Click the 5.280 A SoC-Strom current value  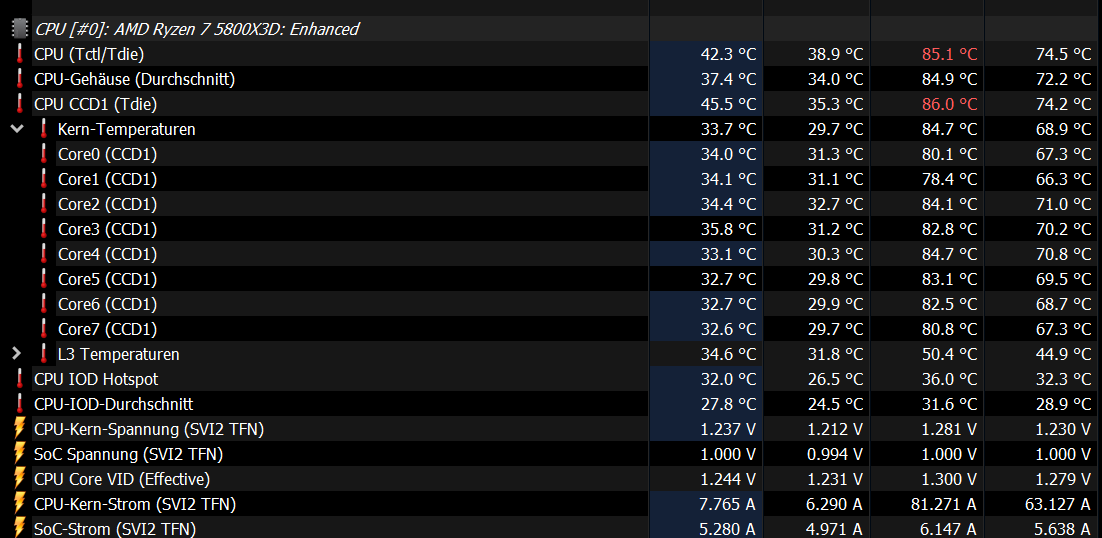point(729,528)
